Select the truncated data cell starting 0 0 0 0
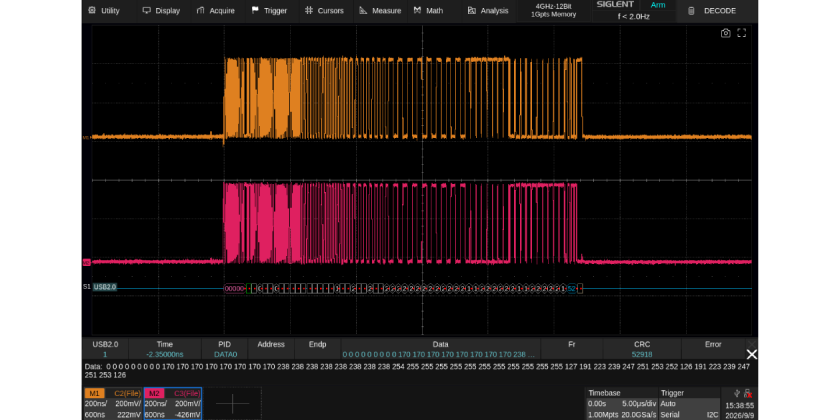Screen dimensions: 840x420 439,355
